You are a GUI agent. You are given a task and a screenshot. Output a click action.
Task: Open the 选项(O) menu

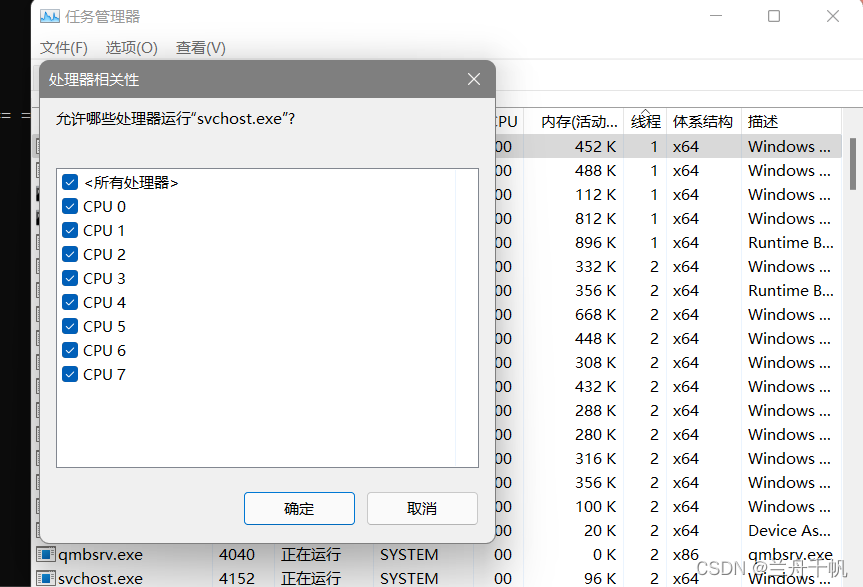click(x=132, y=48)
